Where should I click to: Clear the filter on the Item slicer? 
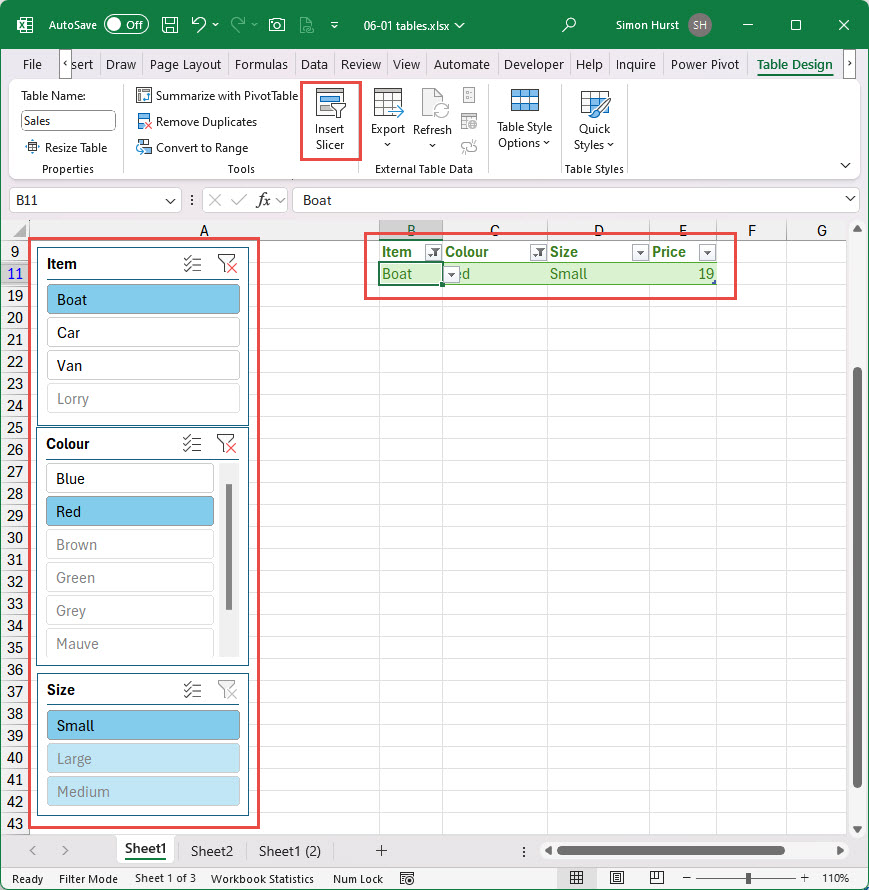coord(228,264)
